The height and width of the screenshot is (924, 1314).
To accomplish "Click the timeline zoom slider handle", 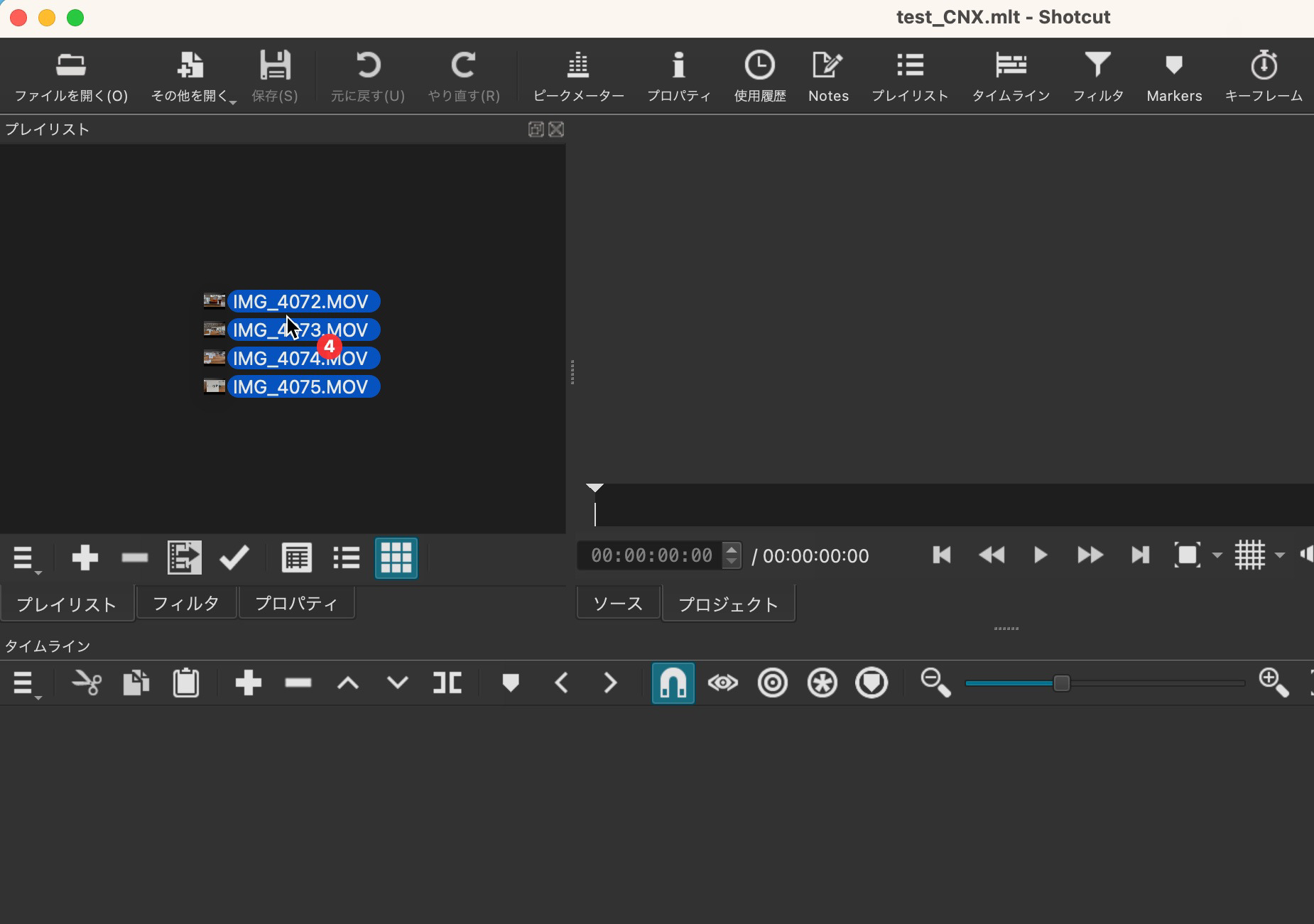I will click(1061, 683).
